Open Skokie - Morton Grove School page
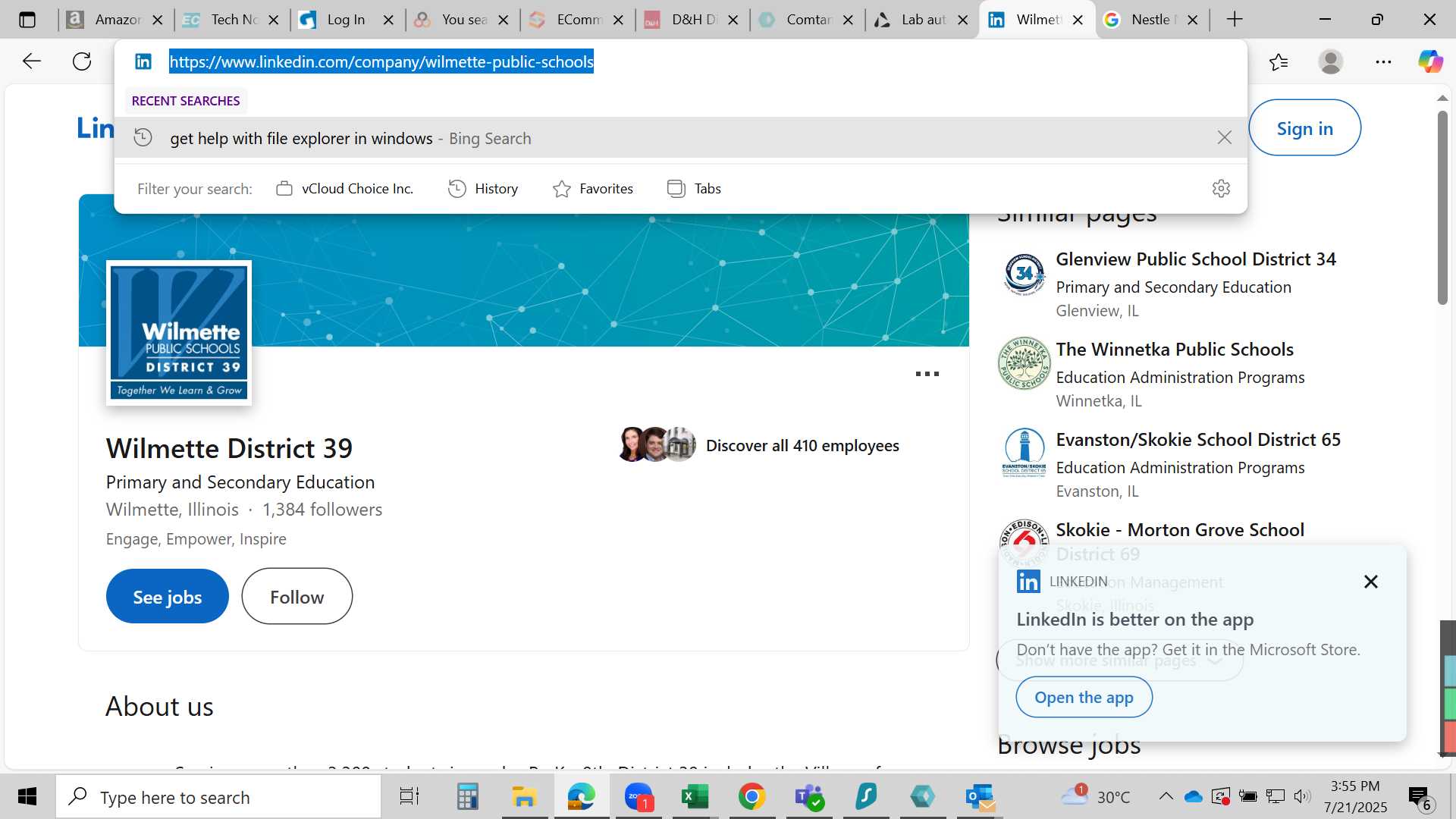Image resolution: width=1456 pixels, height=819 pixels. coord(1180,530)
